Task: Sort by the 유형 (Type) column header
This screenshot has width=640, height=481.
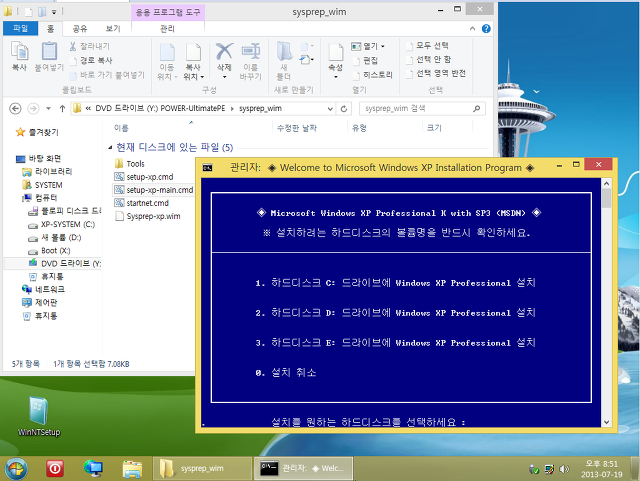Action: click(x=360, y=128)
